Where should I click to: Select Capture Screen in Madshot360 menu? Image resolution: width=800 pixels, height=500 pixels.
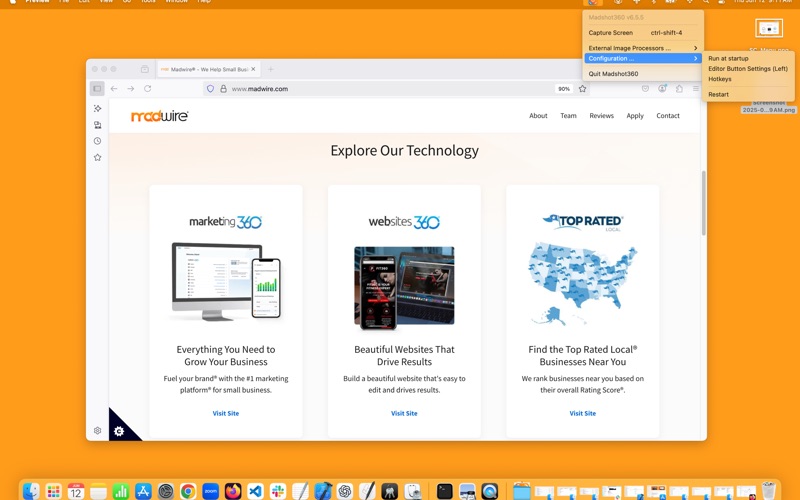tap(642, 33)
